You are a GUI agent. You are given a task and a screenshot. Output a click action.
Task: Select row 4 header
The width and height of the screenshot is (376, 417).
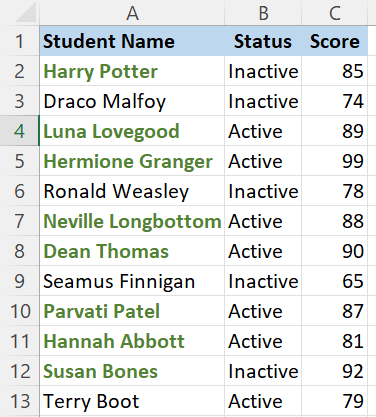pyautogui.click(x=20, y=131)
